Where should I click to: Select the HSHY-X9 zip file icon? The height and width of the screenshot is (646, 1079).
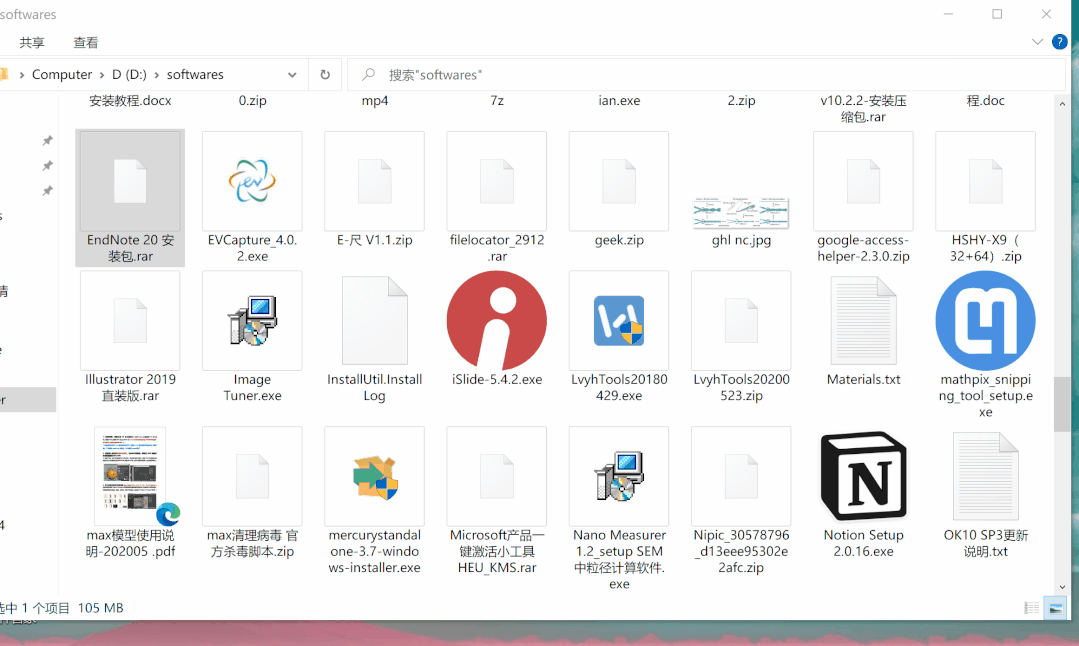[985, 181]
